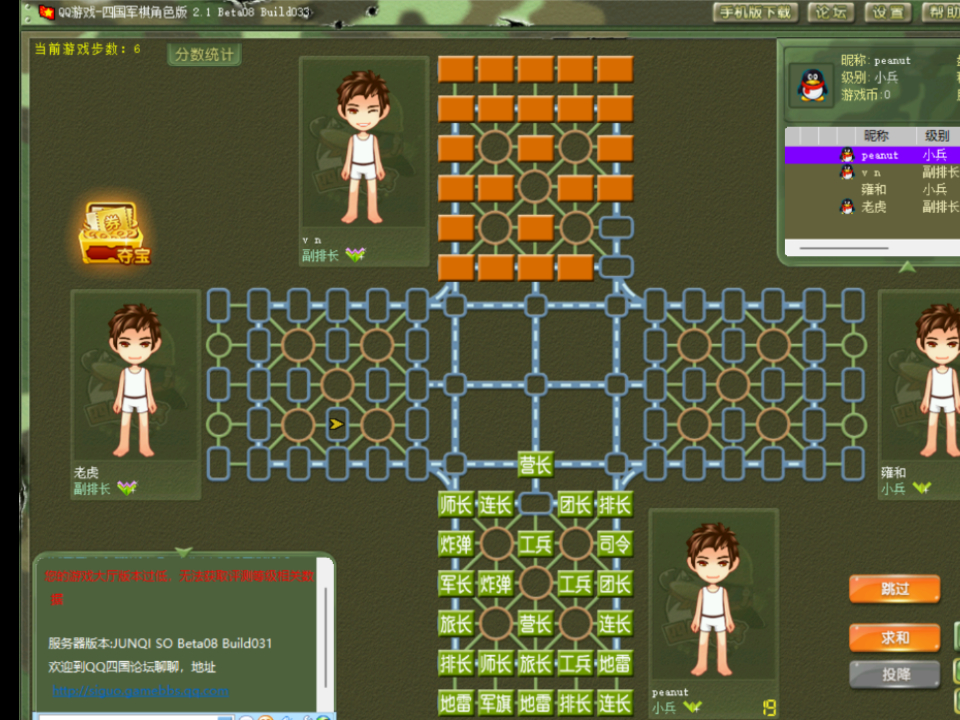Image resolution: width=960 pixels, height=720 pixels.
Task: Select the 地雷 piece next to 工兵
Action: [x=615, y=663]
